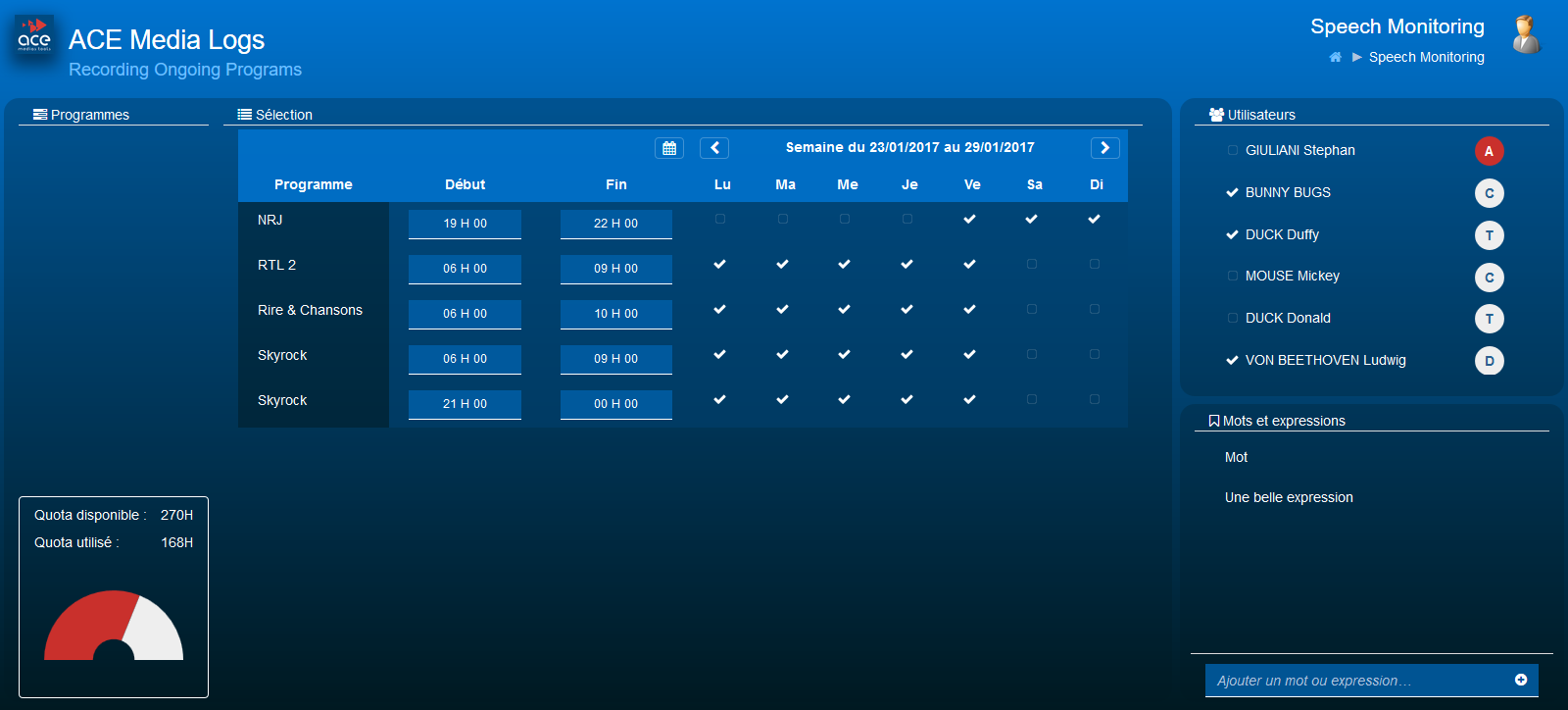The height and width of the screenshot is (710, 1568).
Task: Select the GIULIANI Stephan user checkbox
Action: click(x=1233, y=150)
